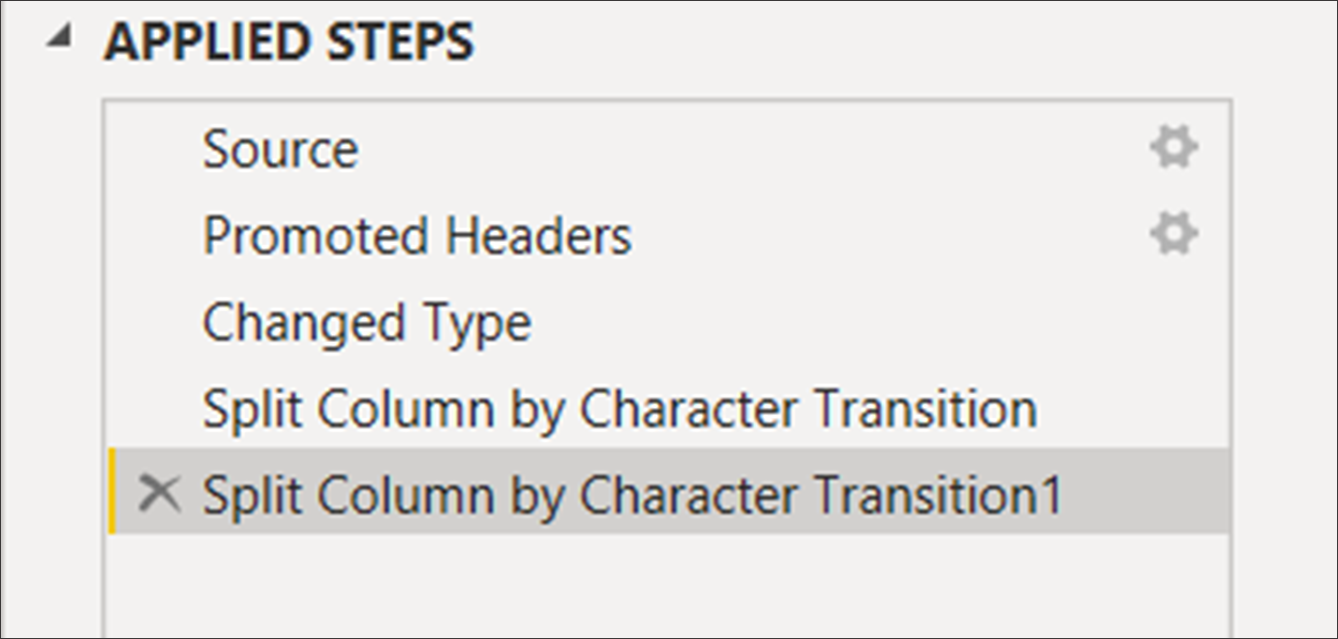
Task: Select Split Column by Character Transition step
Action: point(619,409)
